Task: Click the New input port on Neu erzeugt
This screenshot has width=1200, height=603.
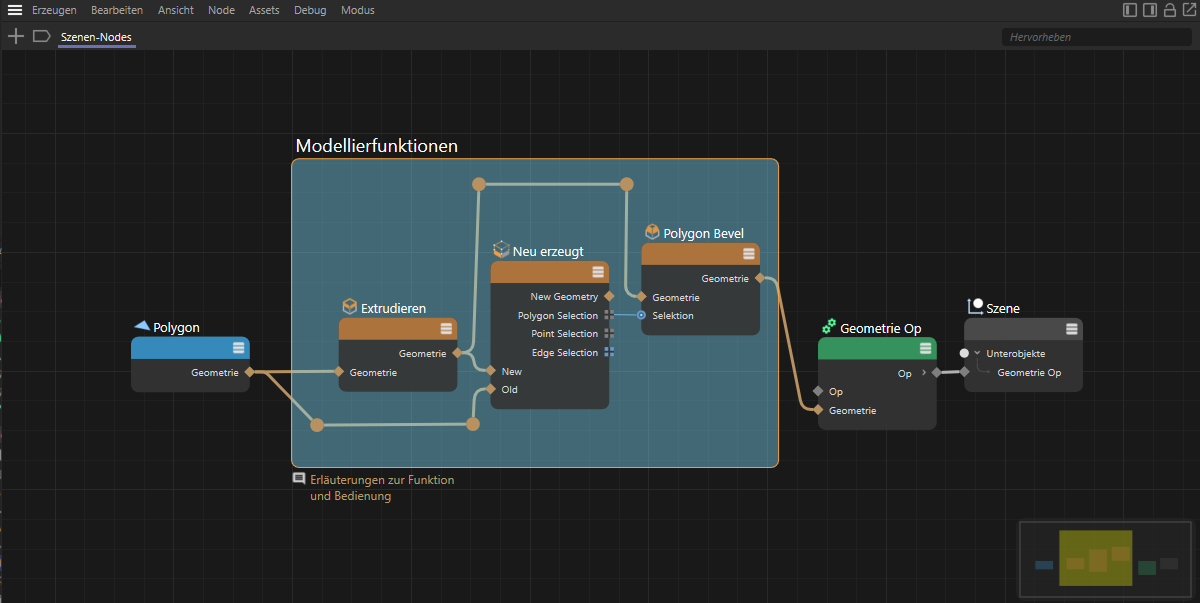Action: point(491,371)
